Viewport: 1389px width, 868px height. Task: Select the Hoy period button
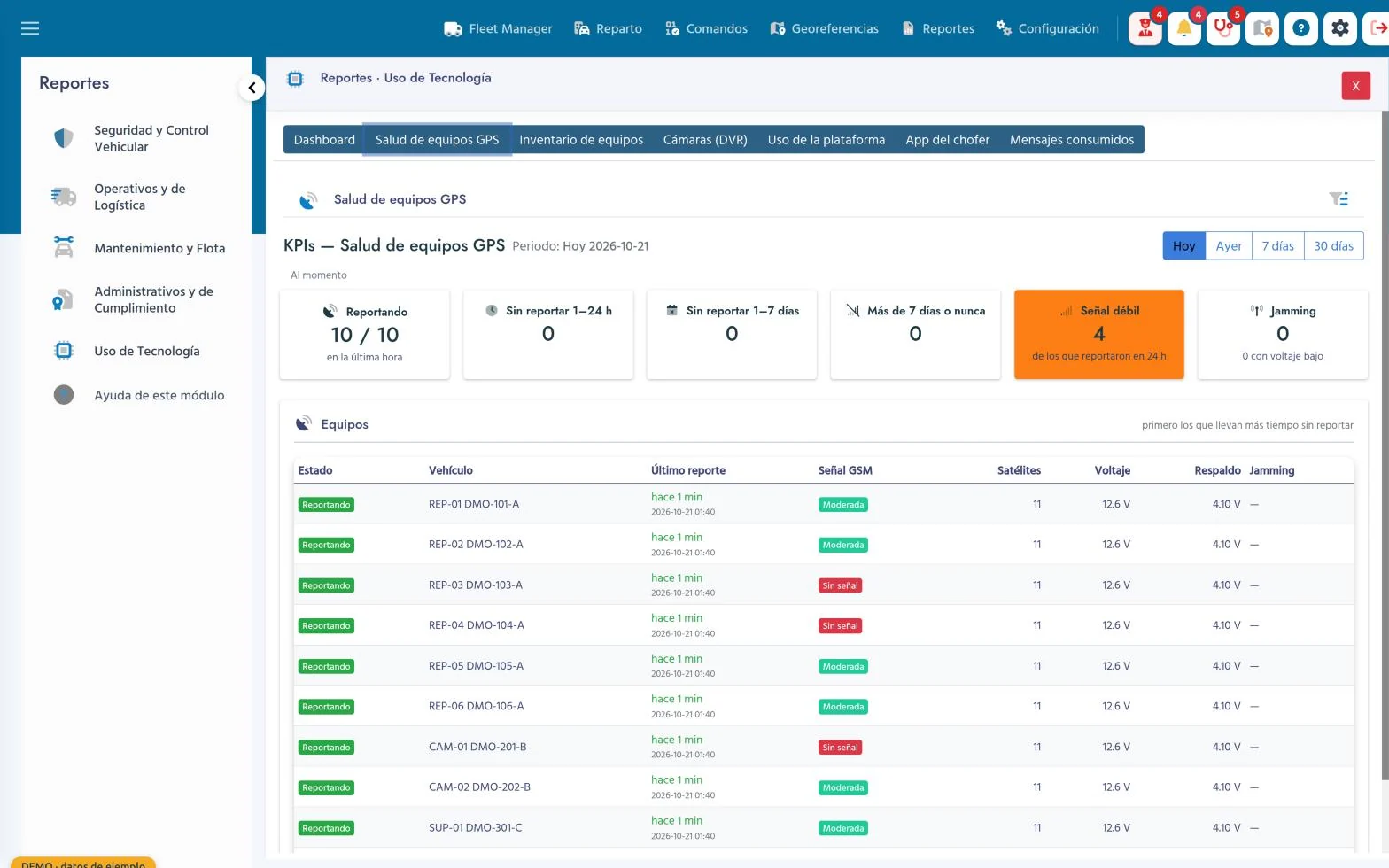(1184, 246)
